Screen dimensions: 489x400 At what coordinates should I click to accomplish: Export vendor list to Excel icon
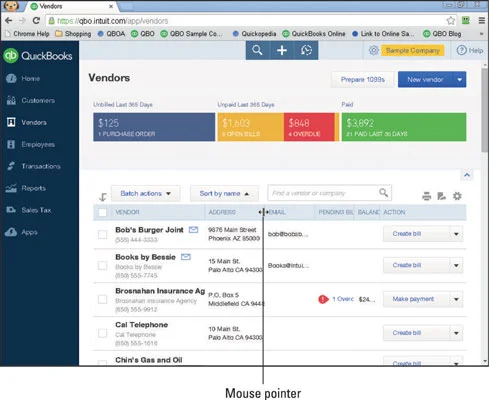pos(442,196)
